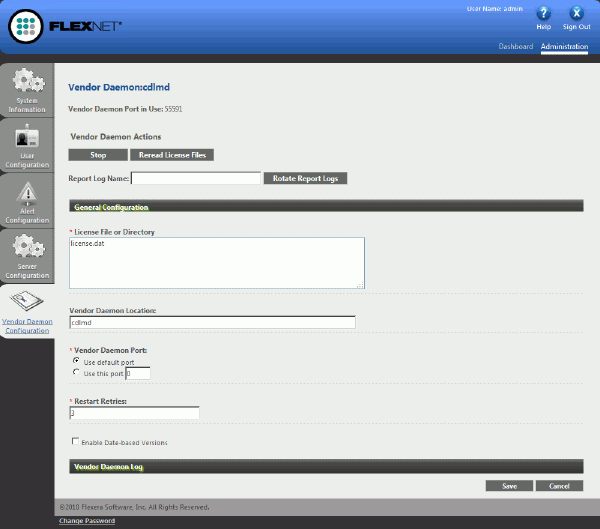This screenshot has height=529, width=600.
Task: Click the Report Log Name field
Action: point(196,178)
